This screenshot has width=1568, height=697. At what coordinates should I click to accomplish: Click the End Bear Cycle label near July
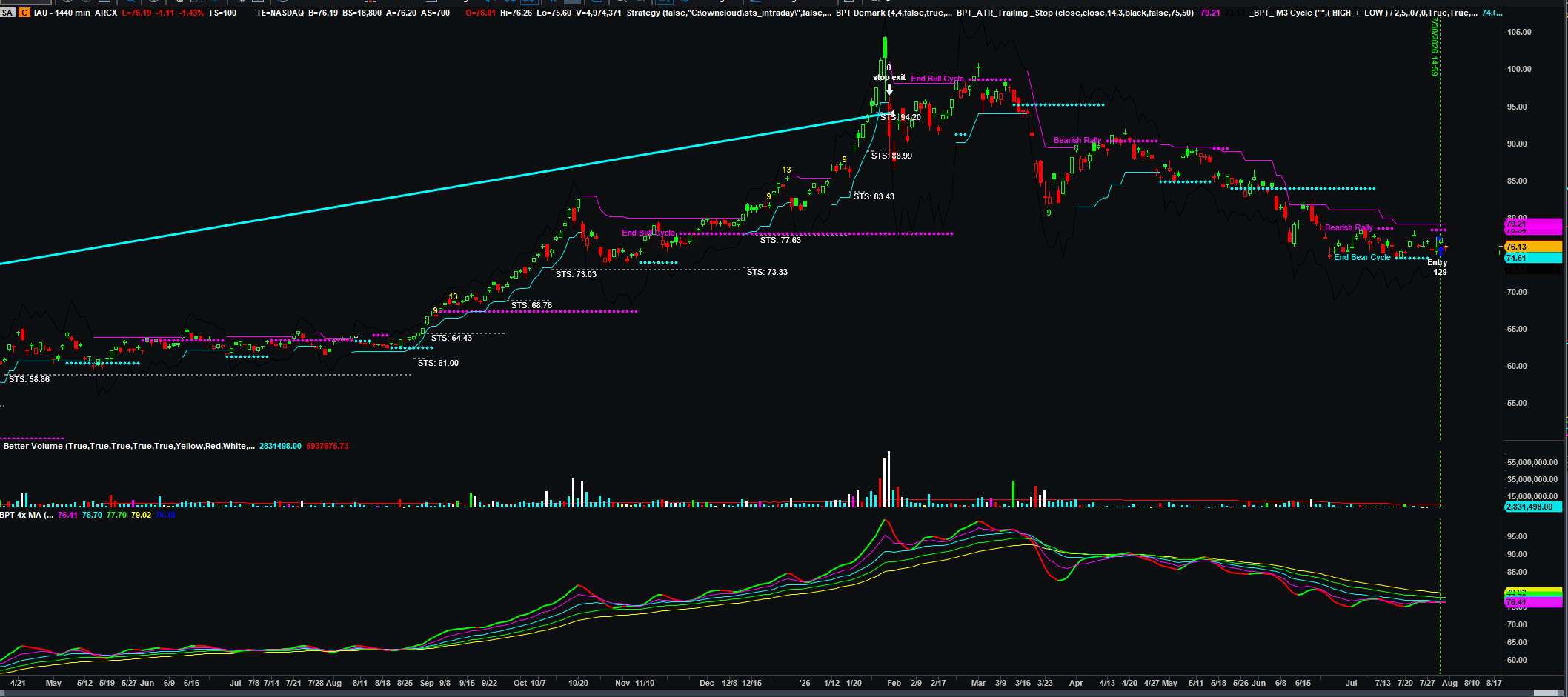pos(1362,258)
